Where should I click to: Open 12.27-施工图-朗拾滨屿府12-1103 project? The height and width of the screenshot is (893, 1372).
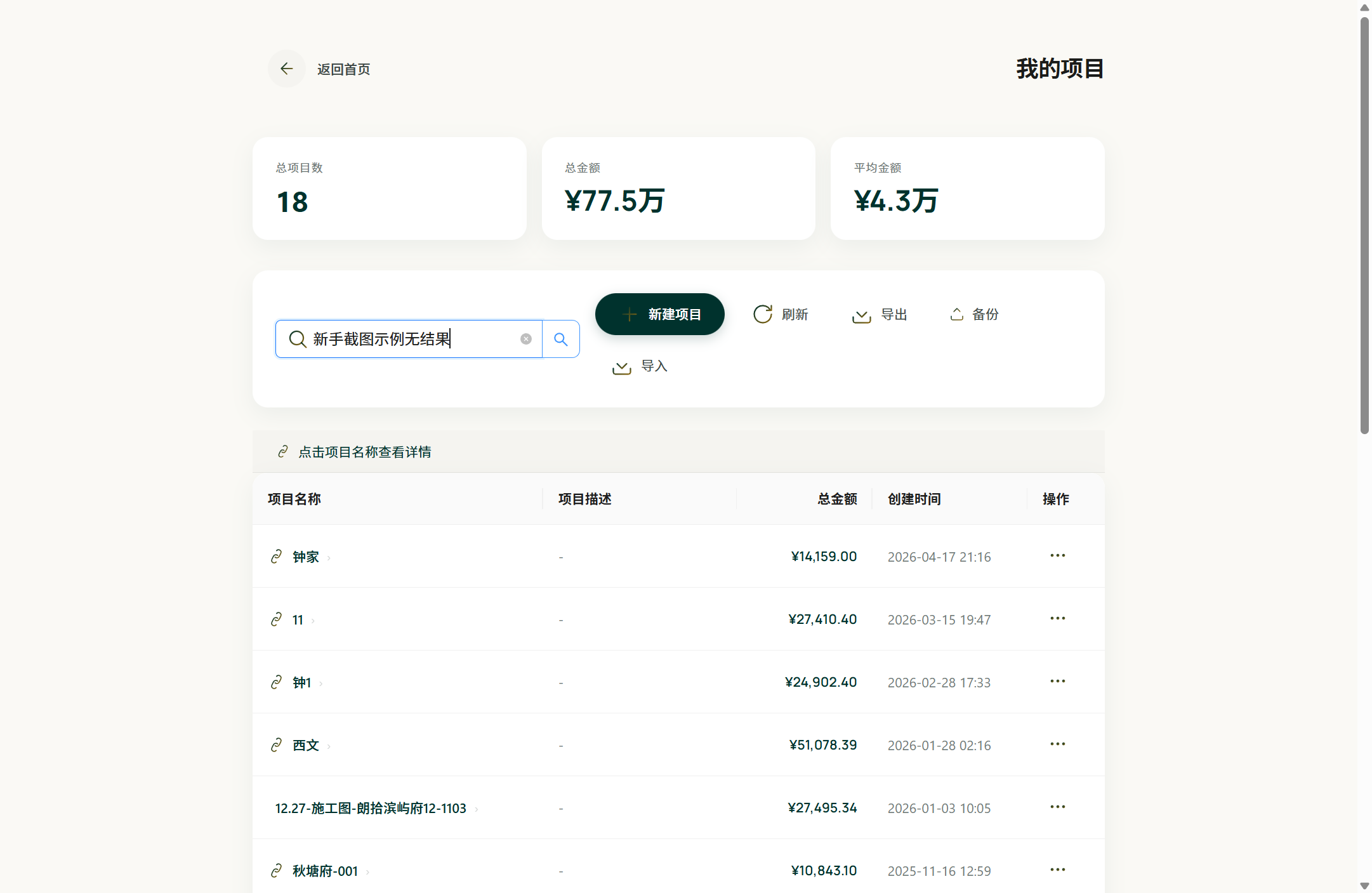(x=371, y=808)
